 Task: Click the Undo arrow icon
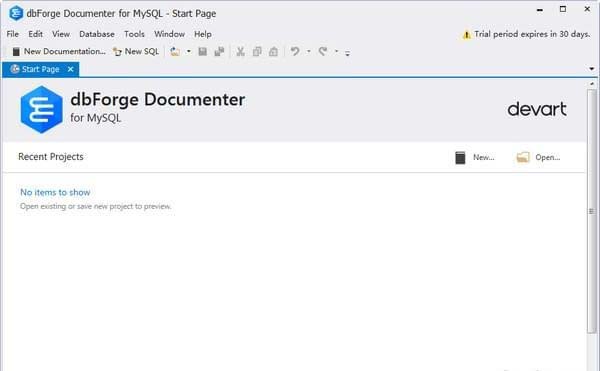295,51
